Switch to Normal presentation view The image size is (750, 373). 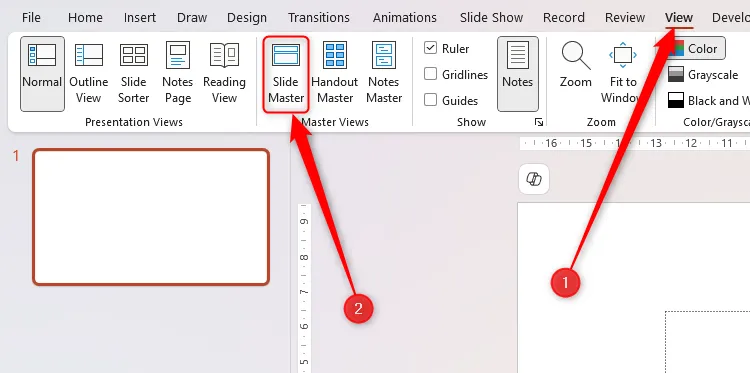coord(42,74)
